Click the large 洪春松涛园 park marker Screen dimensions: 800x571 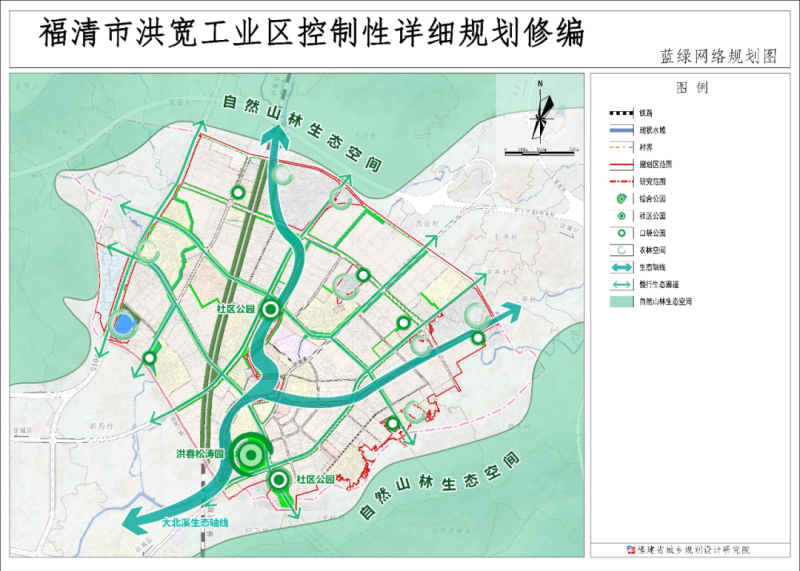coord(248,455)
